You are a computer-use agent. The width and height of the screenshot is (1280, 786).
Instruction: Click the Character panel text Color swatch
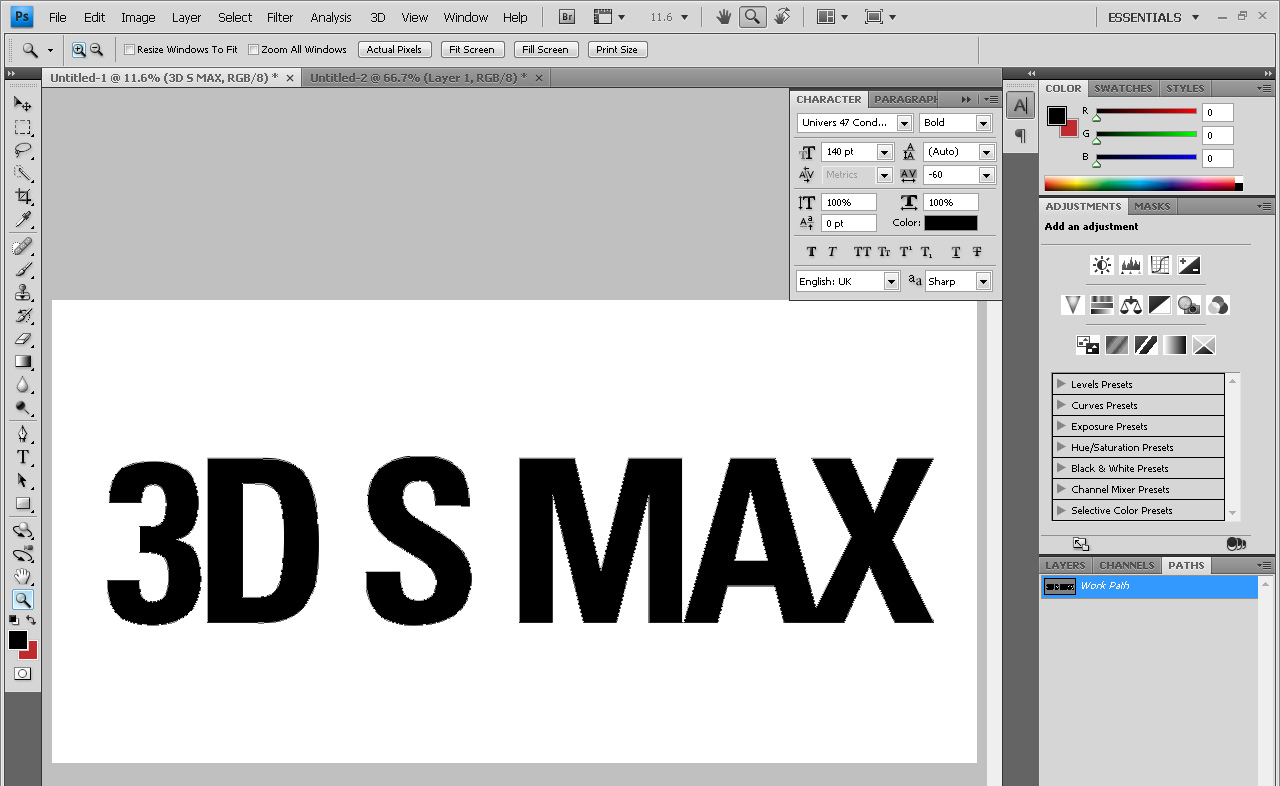[x=950, y=223]
